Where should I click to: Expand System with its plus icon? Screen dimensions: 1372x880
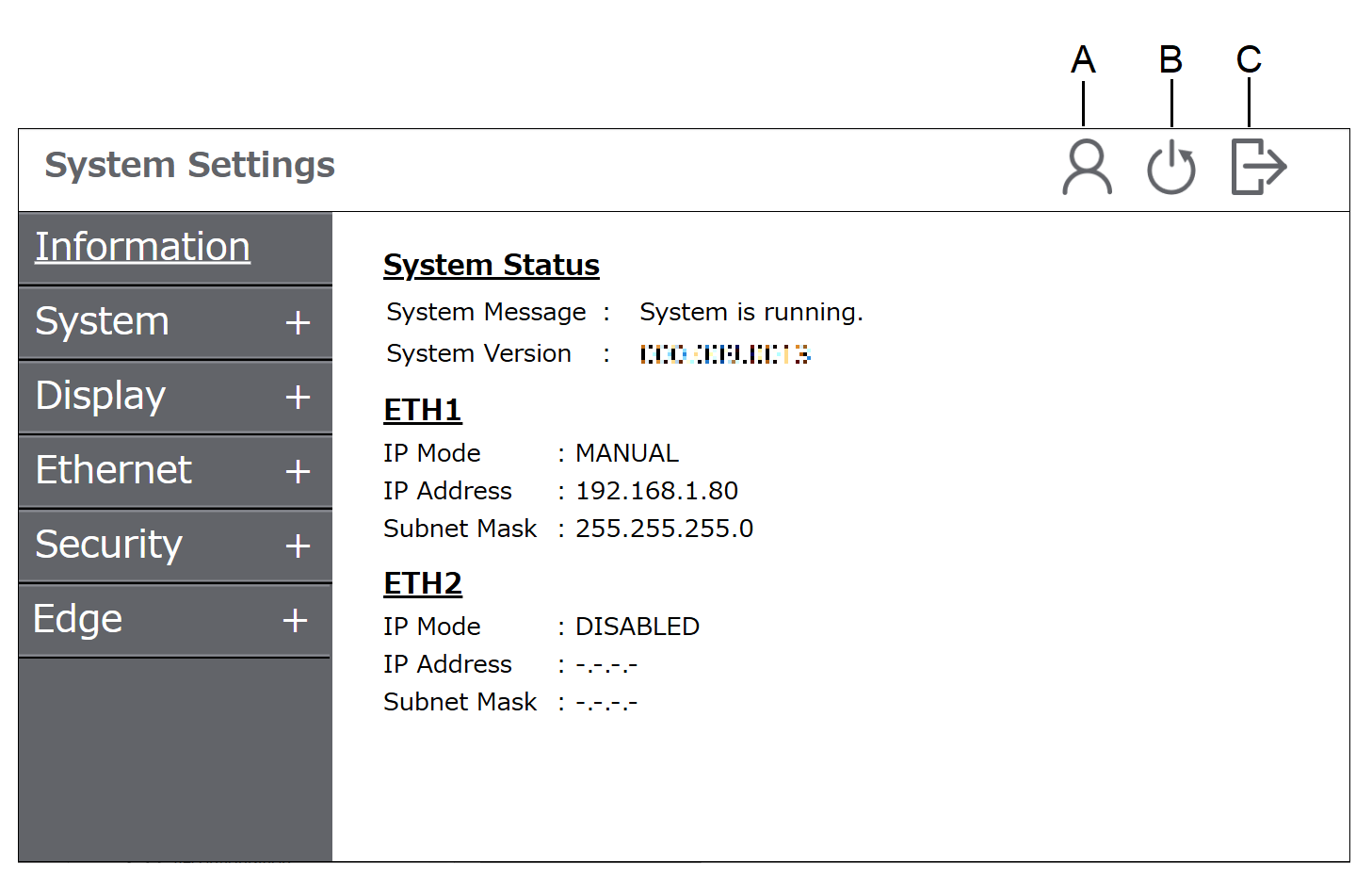298,322
